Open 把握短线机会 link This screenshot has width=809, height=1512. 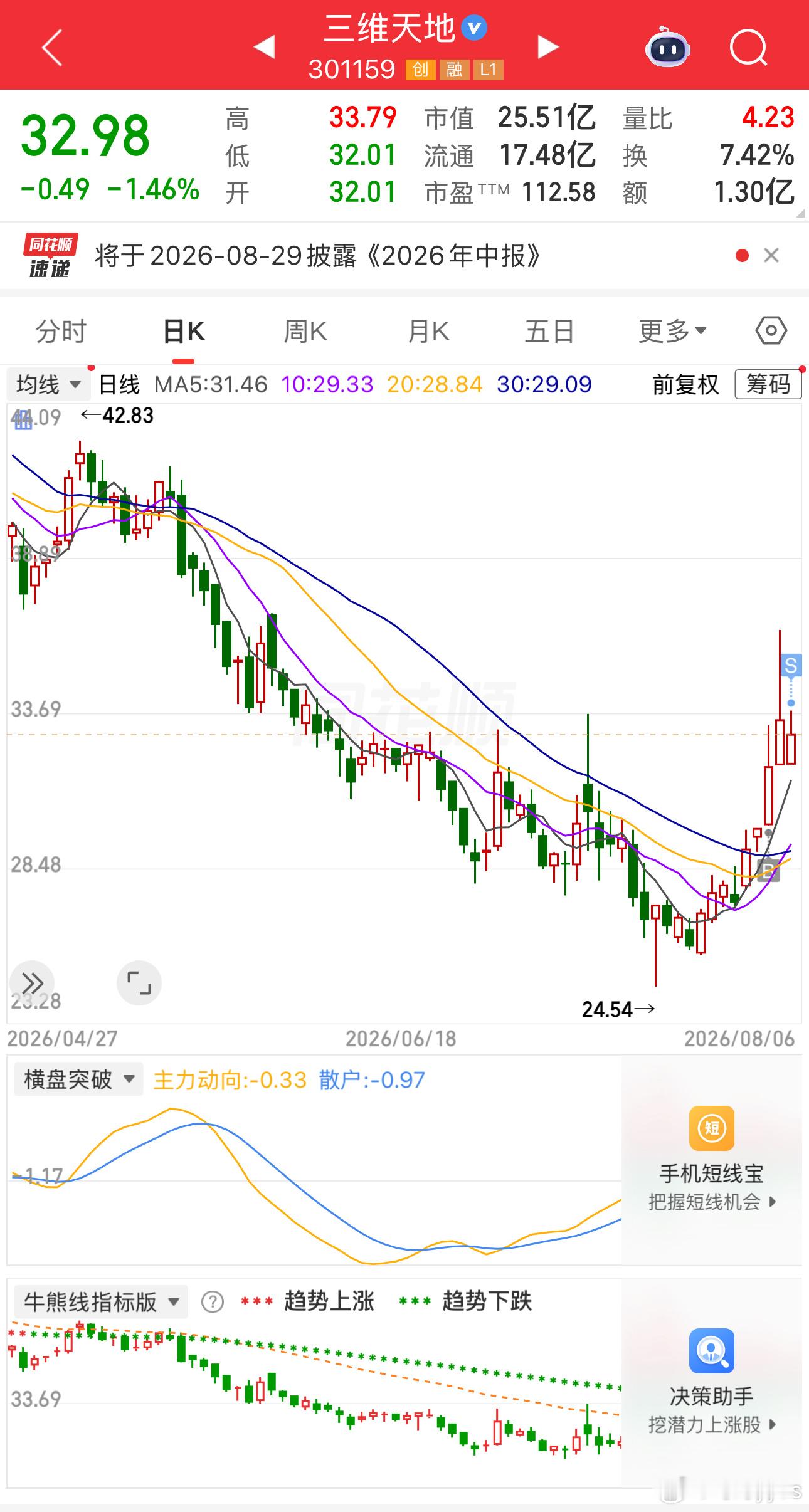[x=712, y=1202]
